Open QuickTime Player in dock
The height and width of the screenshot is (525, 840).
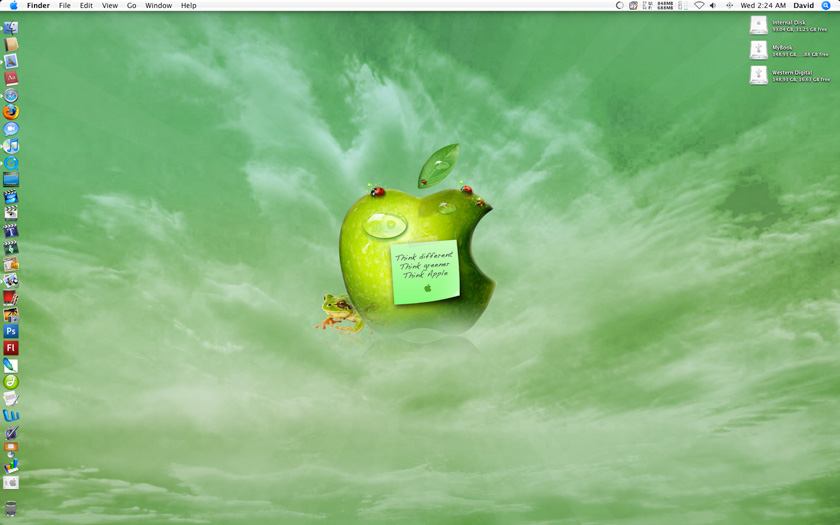[x=11, y=163]
